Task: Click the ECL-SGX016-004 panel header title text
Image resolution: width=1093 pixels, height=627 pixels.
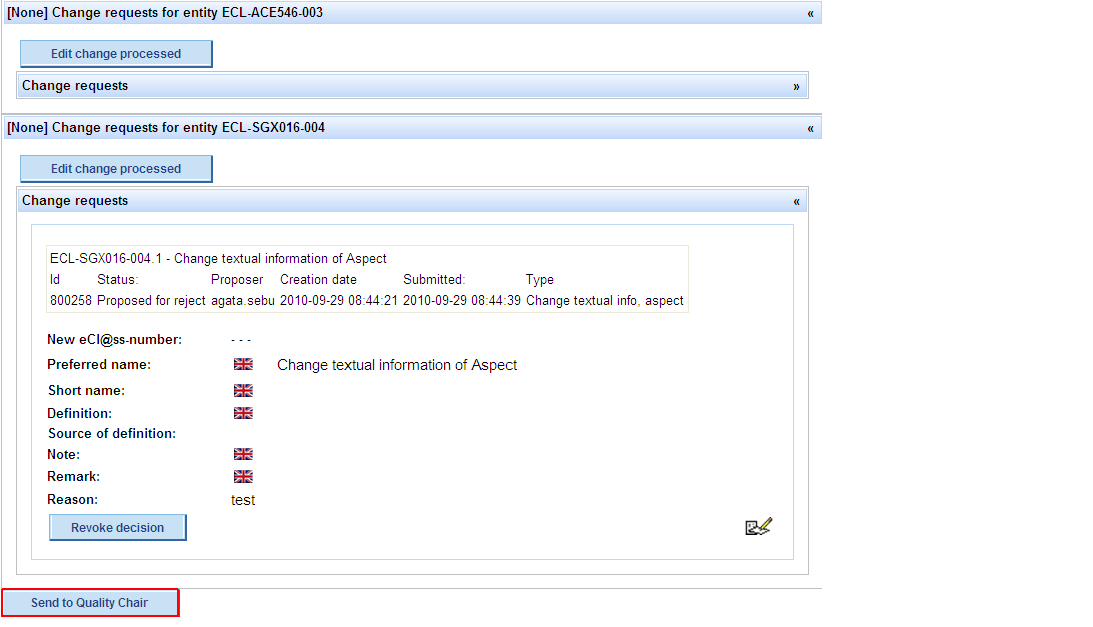Action: pos(166,128)
